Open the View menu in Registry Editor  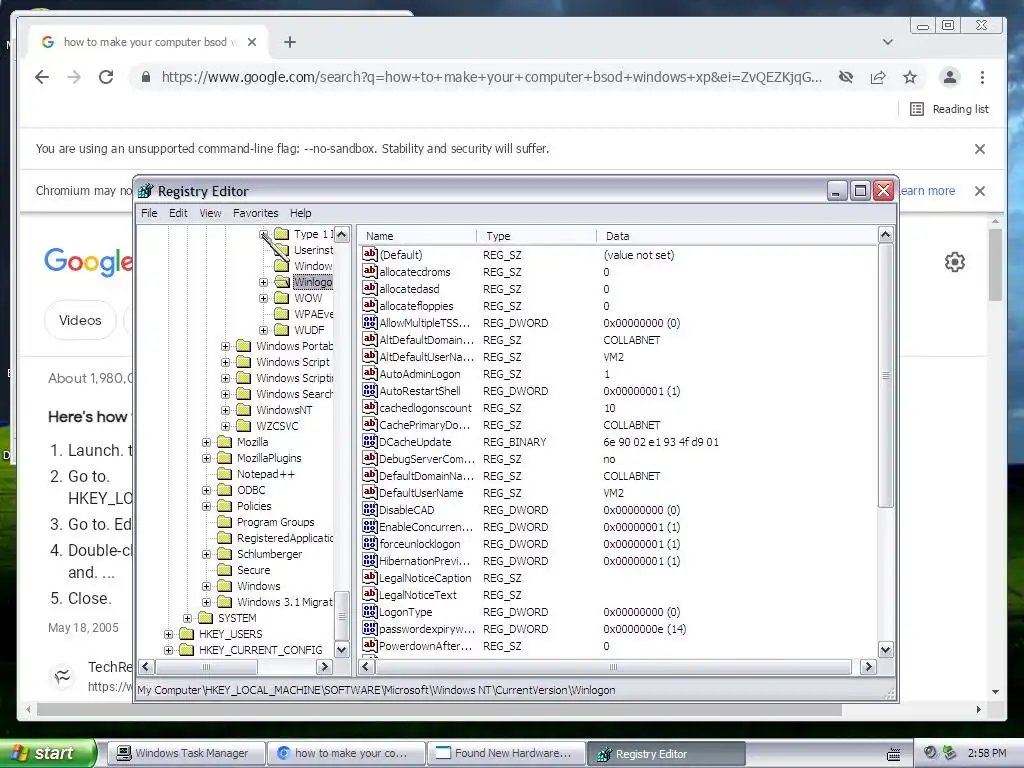point(210,213)
